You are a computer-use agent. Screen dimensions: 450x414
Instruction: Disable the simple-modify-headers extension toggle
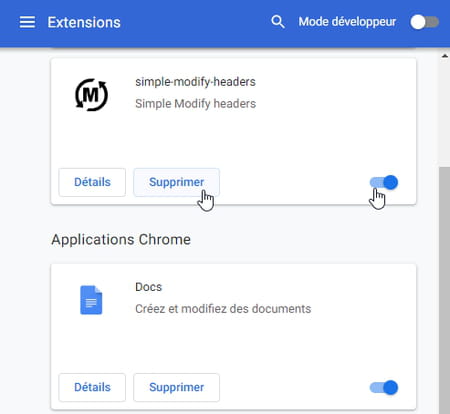(384, 182)
